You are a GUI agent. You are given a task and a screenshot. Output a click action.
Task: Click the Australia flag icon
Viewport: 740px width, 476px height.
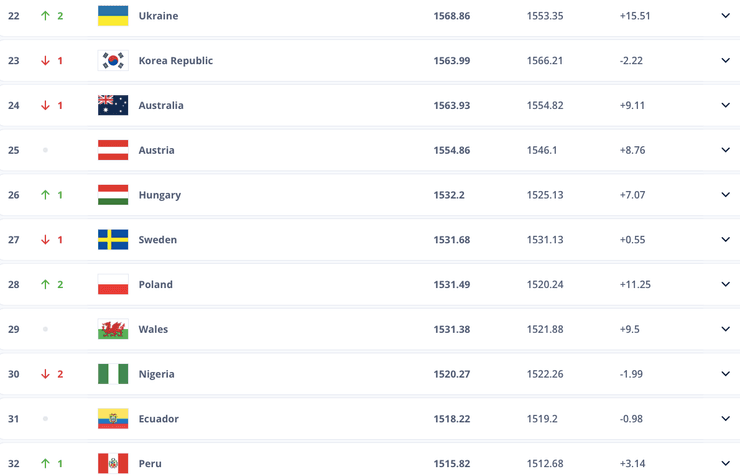pos(113,106)
